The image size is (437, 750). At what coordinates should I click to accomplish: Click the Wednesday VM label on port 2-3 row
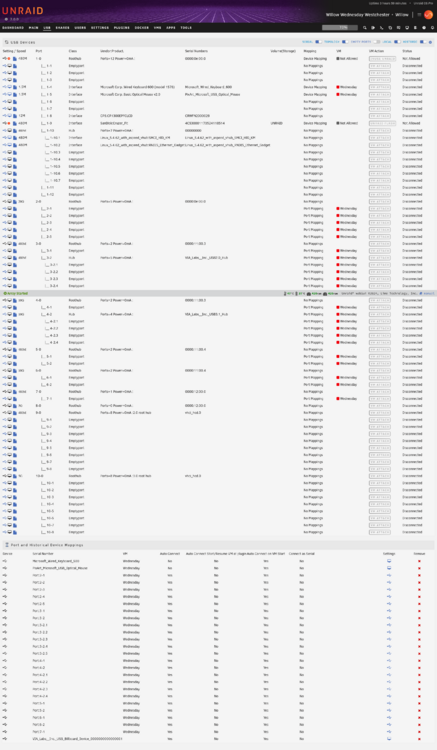tap(347, 222)
